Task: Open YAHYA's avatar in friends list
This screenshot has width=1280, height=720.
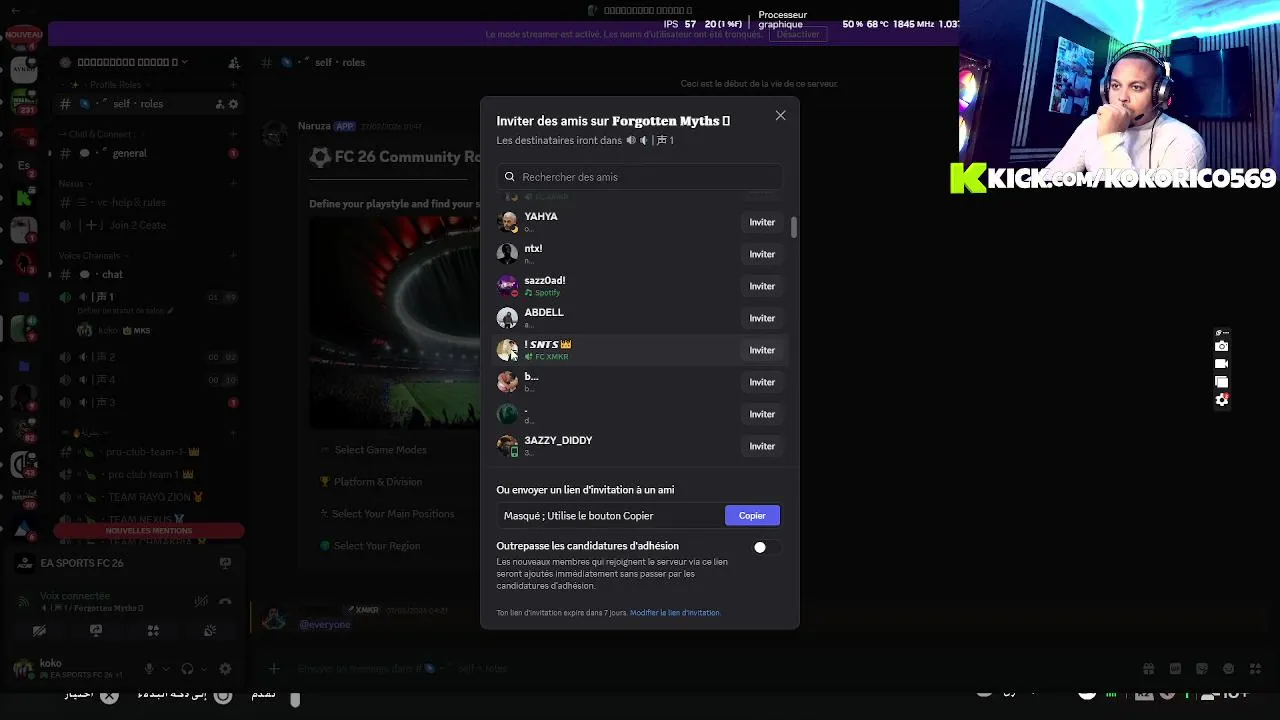Action: (508, 222)
